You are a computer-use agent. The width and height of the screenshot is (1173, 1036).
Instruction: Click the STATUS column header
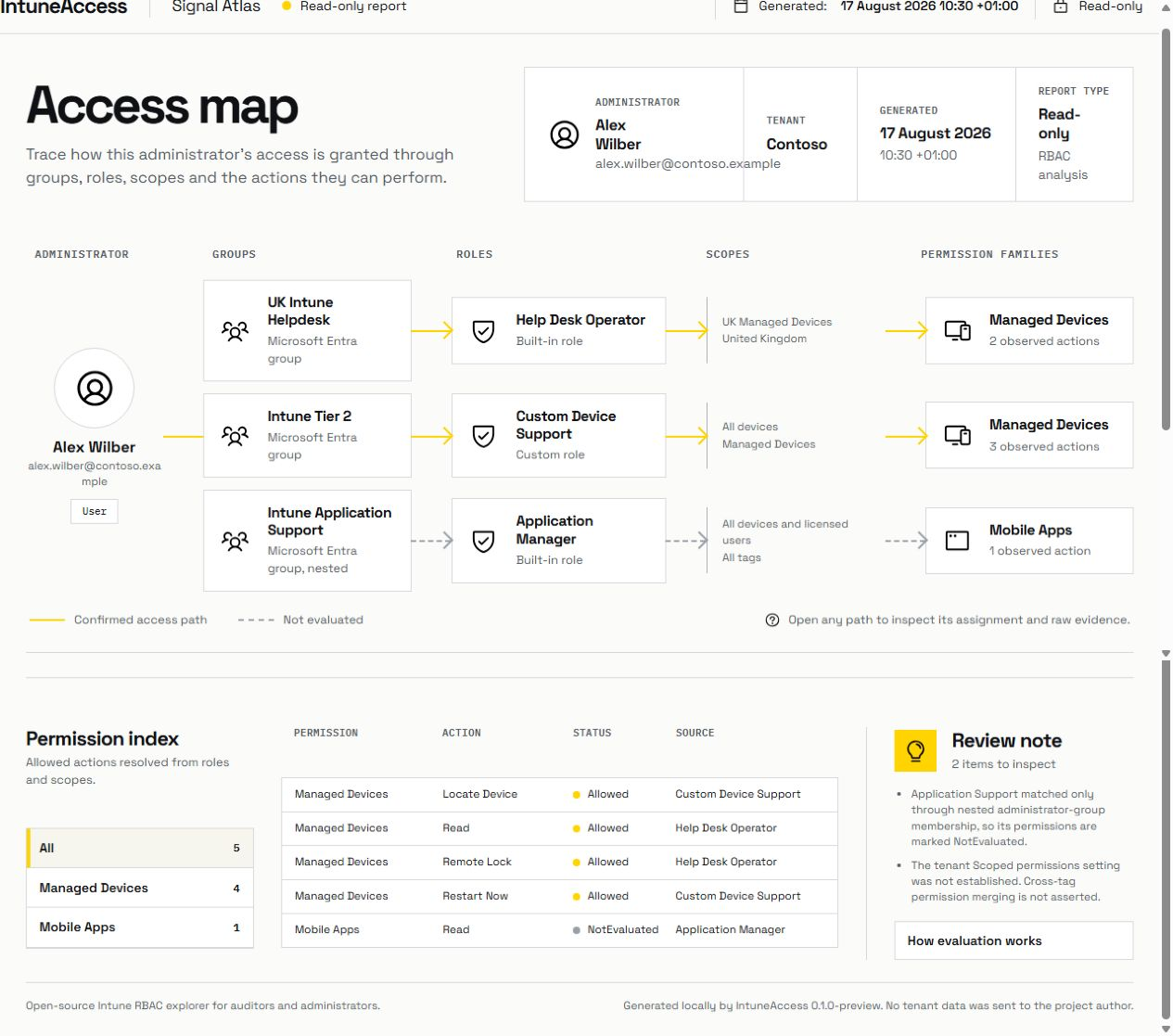pyautogui.click(x=592, y=733)
